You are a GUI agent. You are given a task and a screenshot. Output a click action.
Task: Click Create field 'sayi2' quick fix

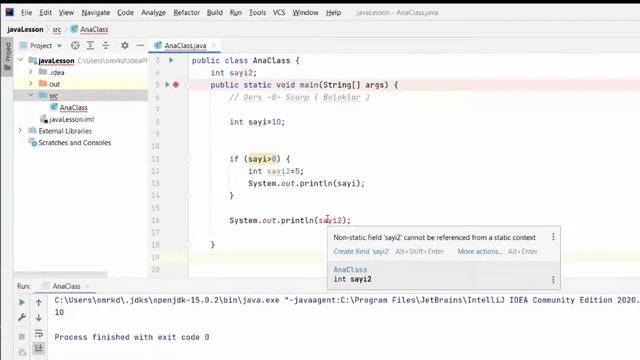click(x=361, y=251)
